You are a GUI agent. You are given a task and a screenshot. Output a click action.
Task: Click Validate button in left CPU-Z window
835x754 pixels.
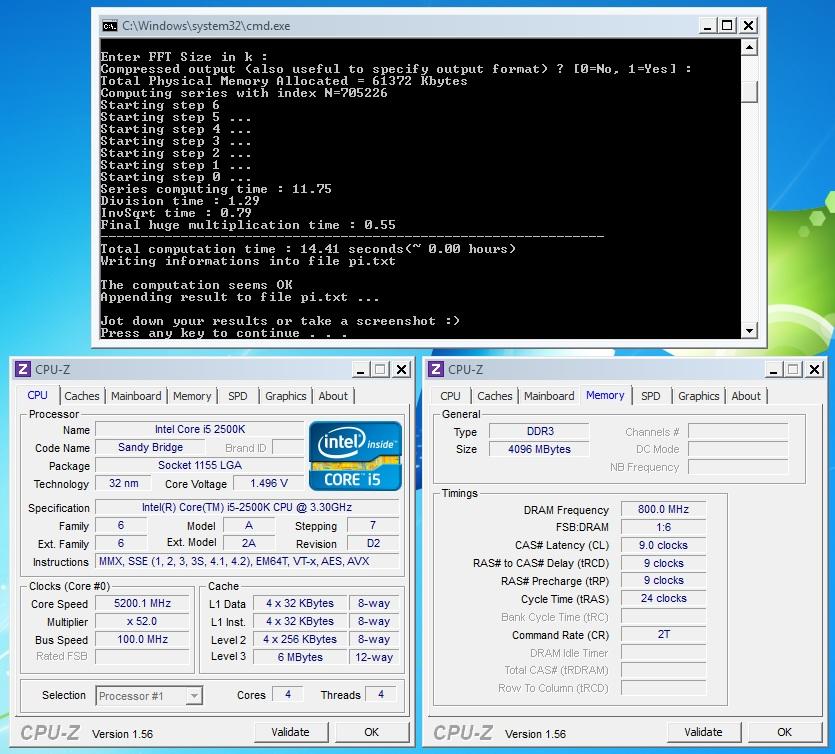pos(290,732)
